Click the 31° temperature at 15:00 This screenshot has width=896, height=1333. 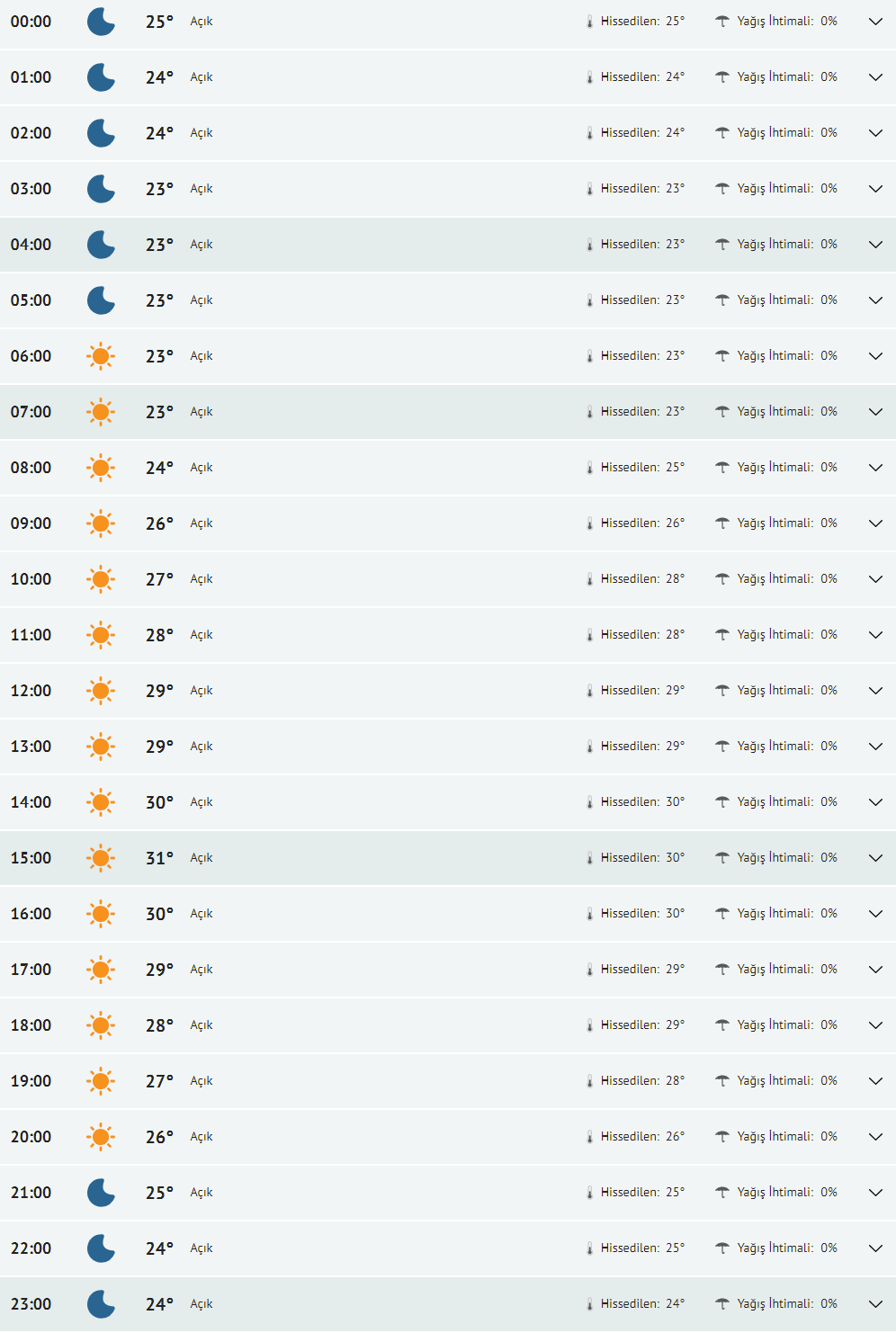pyautogui.click(x=159, y=858)
